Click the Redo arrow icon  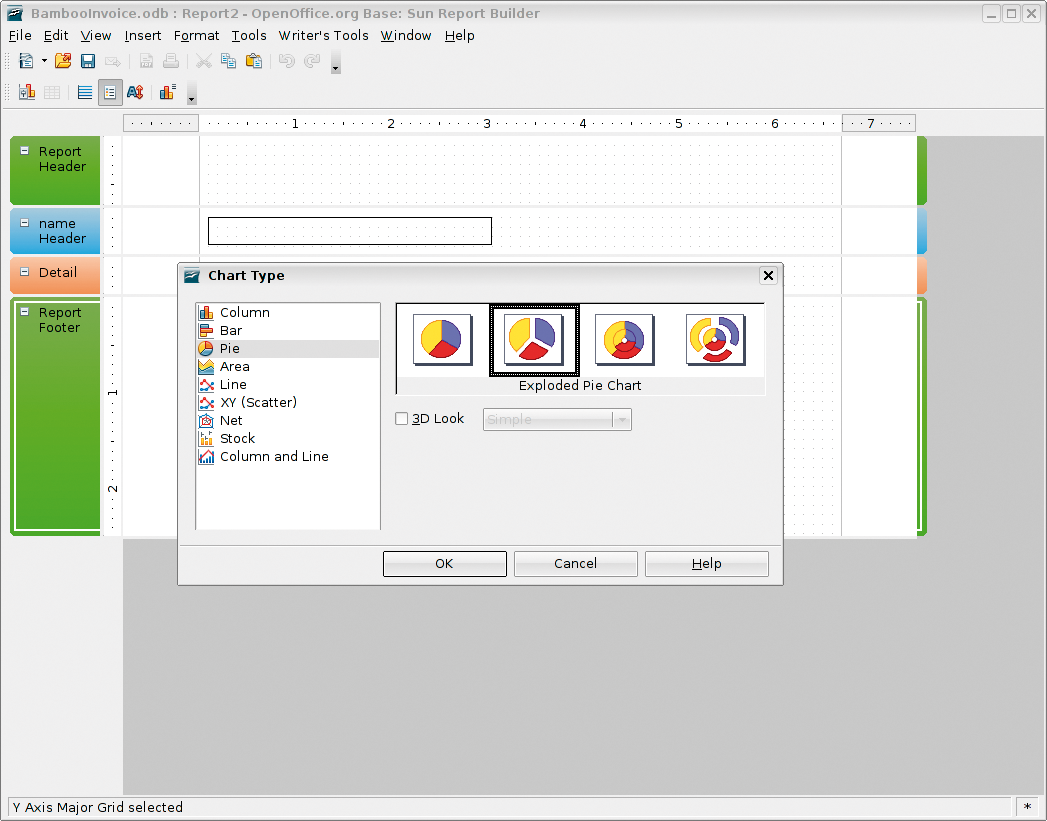[x=312, y=61]
